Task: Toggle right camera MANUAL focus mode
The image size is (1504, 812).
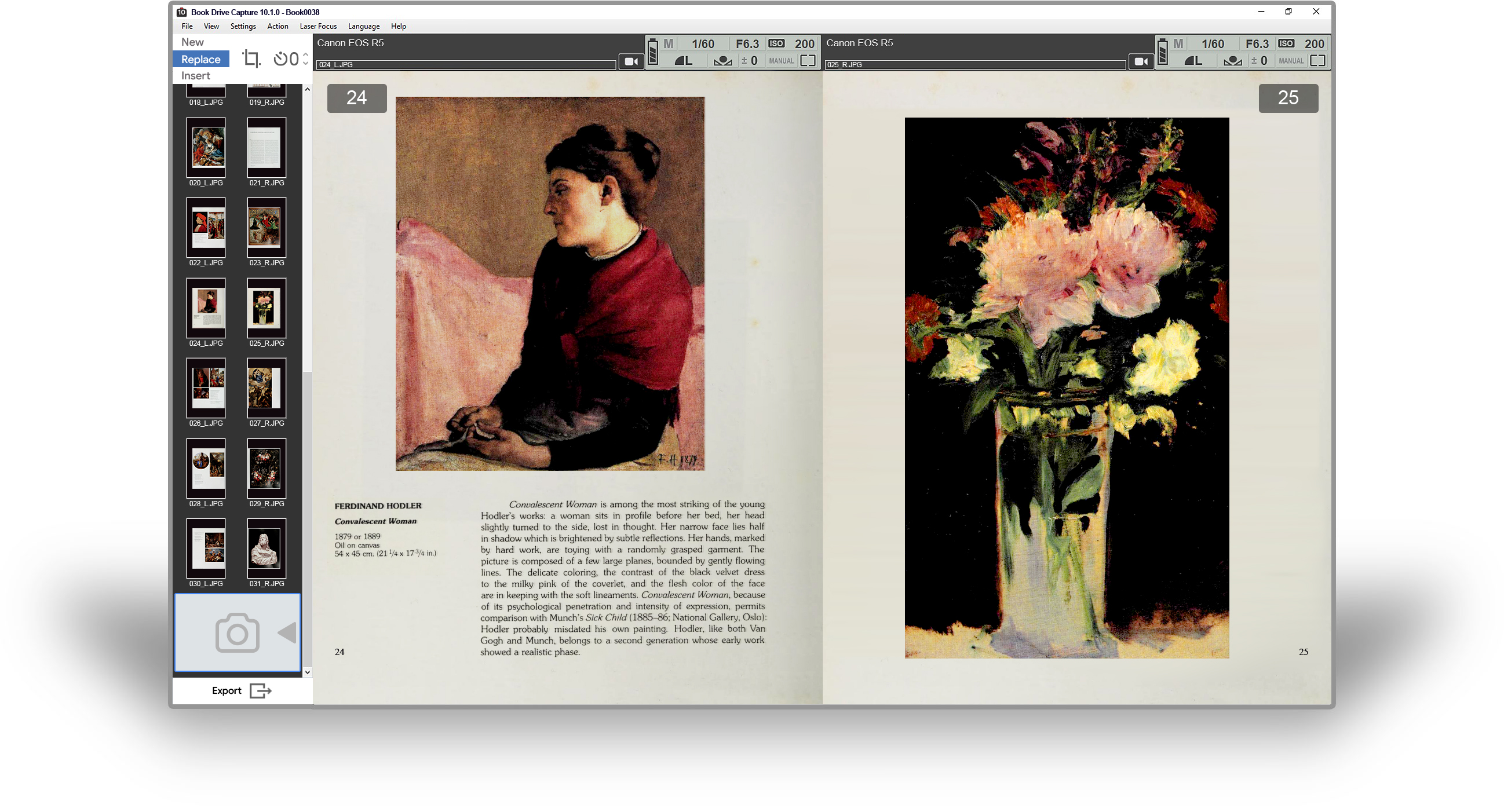Action: pos(1291,61)
